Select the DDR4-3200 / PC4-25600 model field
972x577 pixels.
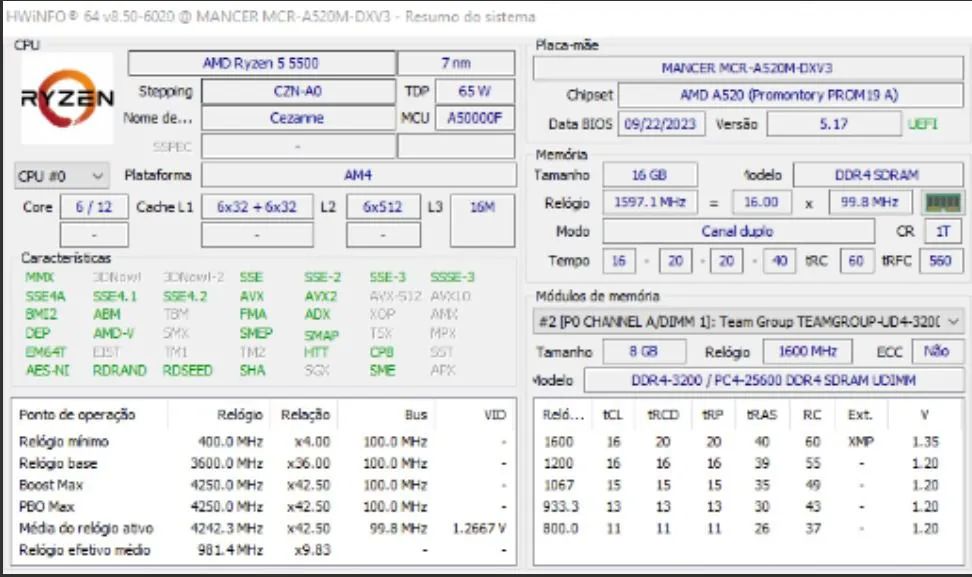point(773,380)
